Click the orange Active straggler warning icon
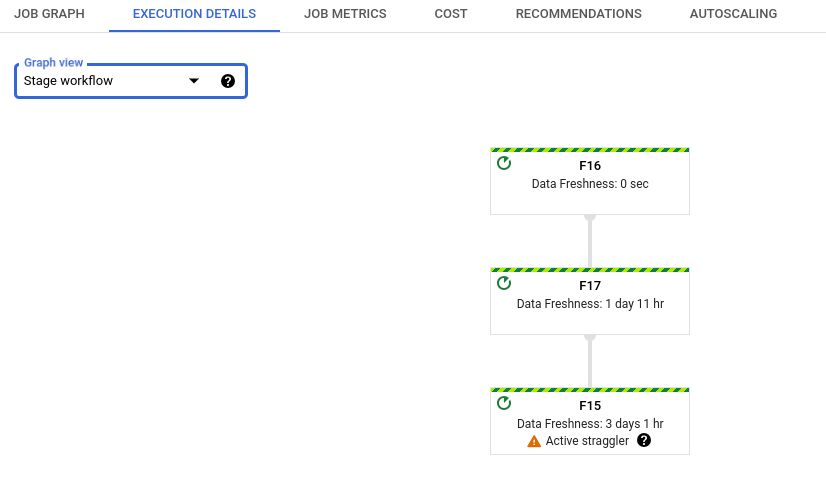This screenshot has width=826, height=483. pos(534,441)
